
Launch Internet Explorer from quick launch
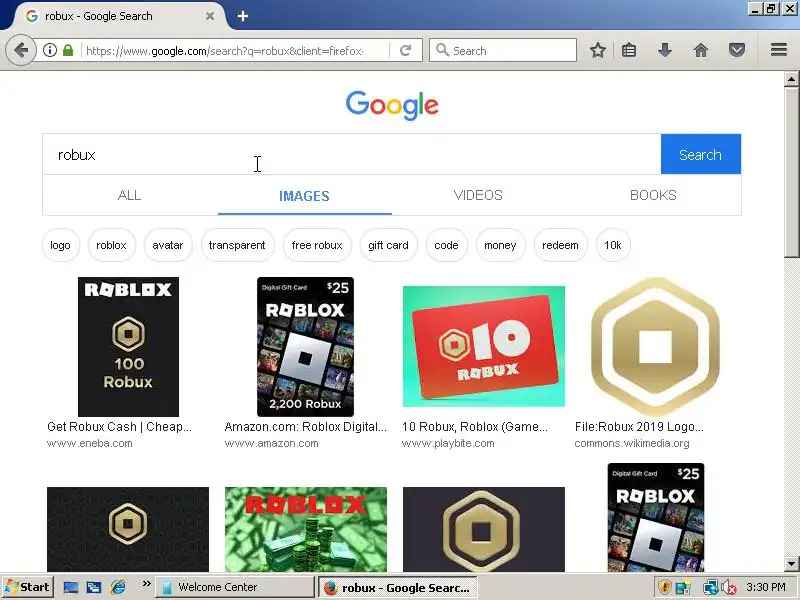(118, 587)
